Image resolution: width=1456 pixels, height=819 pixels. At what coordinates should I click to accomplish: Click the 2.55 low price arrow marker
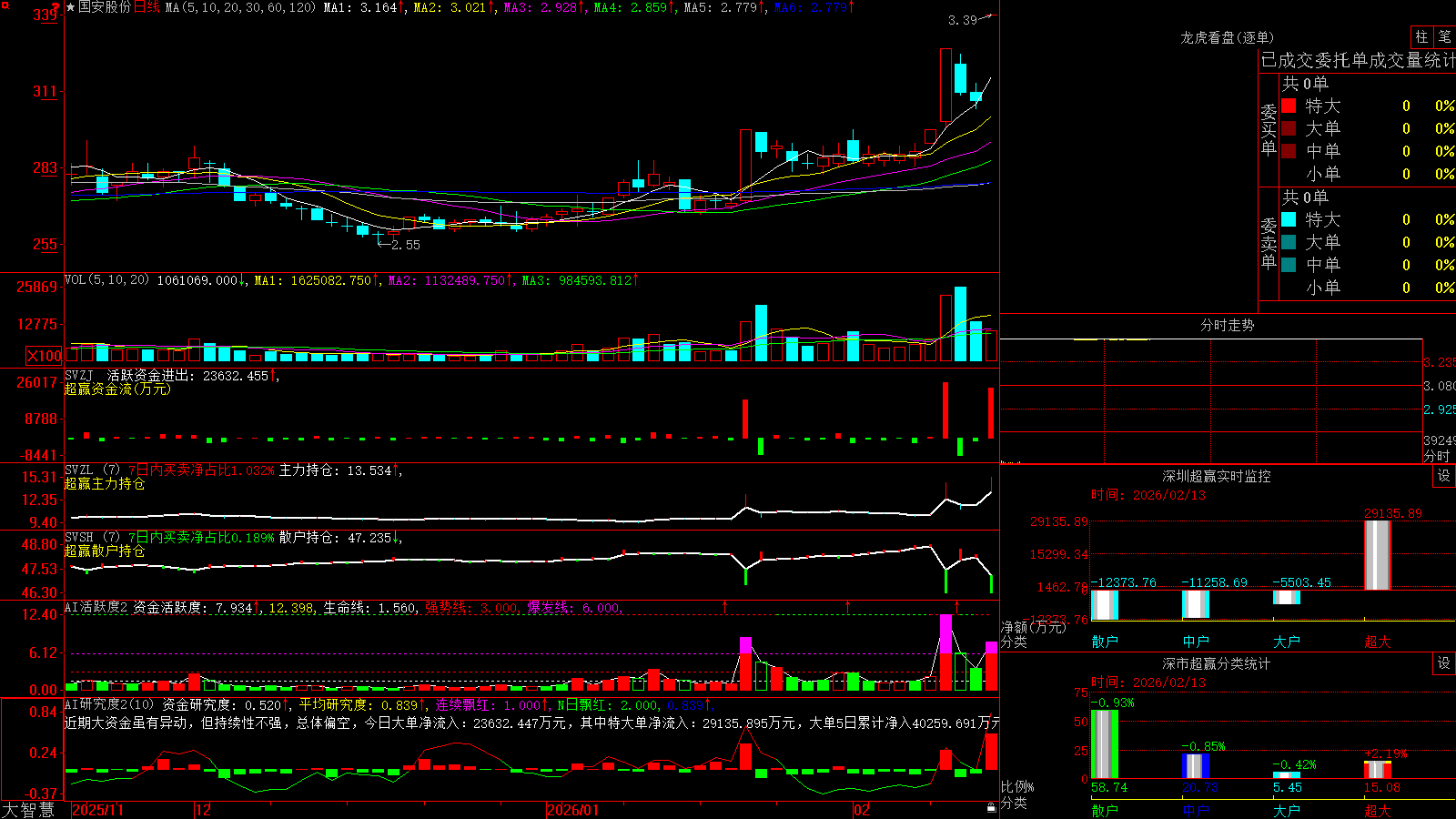coord(399,245)
